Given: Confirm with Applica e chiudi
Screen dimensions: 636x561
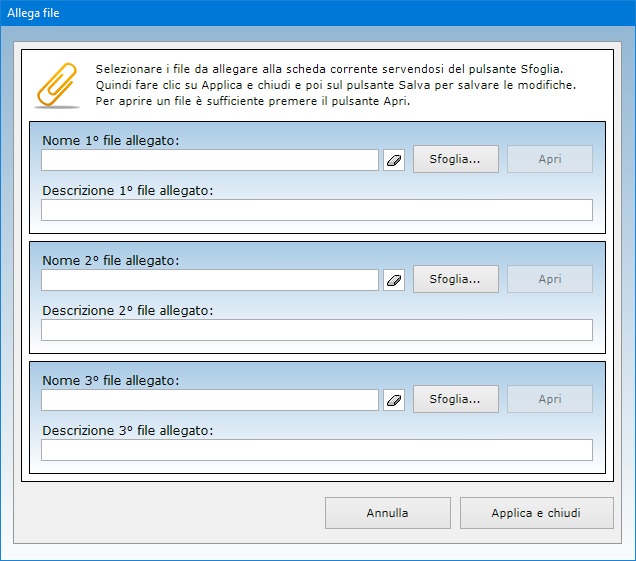Looking at the screenshot, I should 536,513.
